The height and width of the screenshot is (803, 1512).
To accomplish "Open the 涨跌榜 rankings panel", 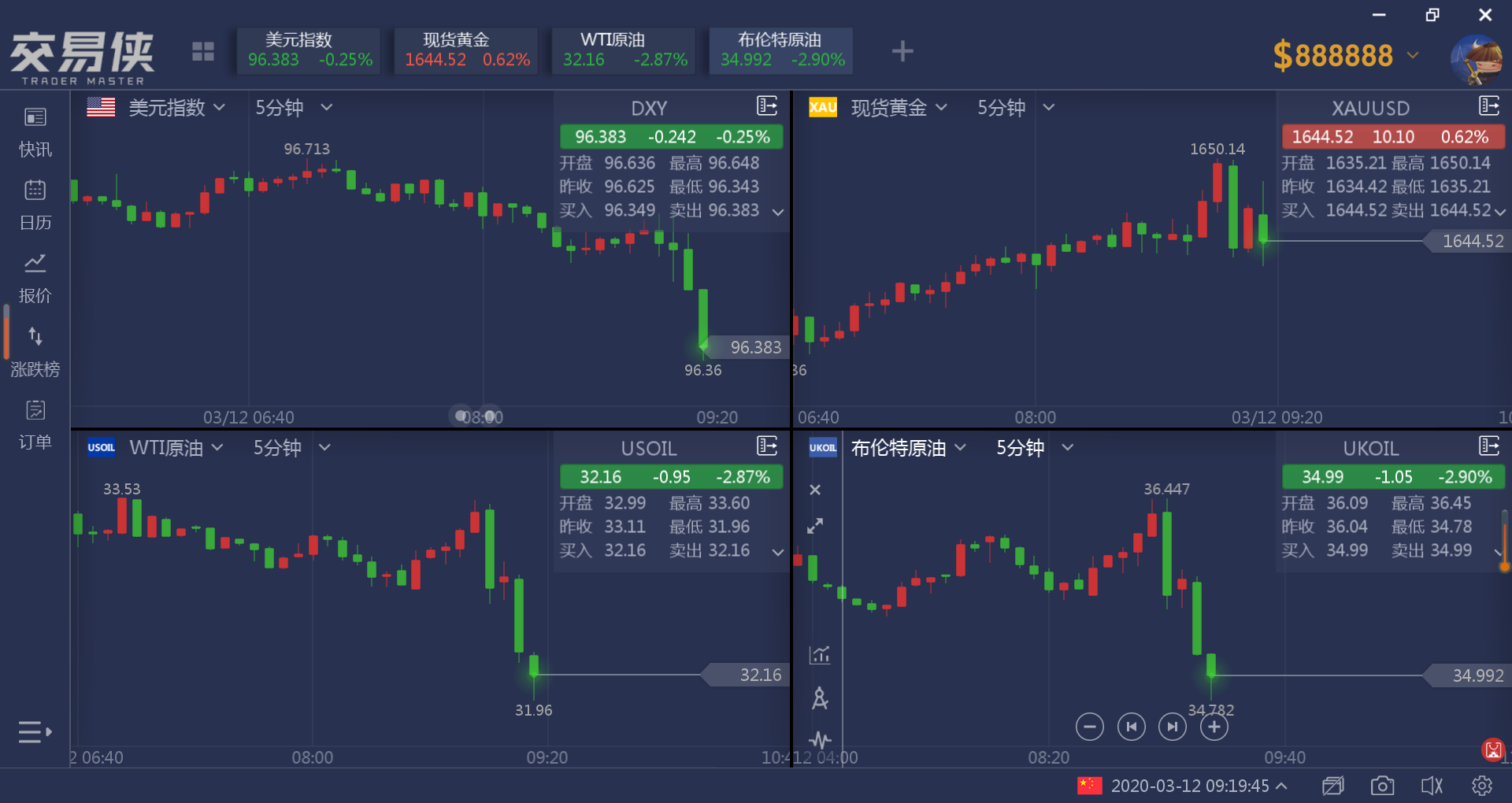I will coord(35,351).
